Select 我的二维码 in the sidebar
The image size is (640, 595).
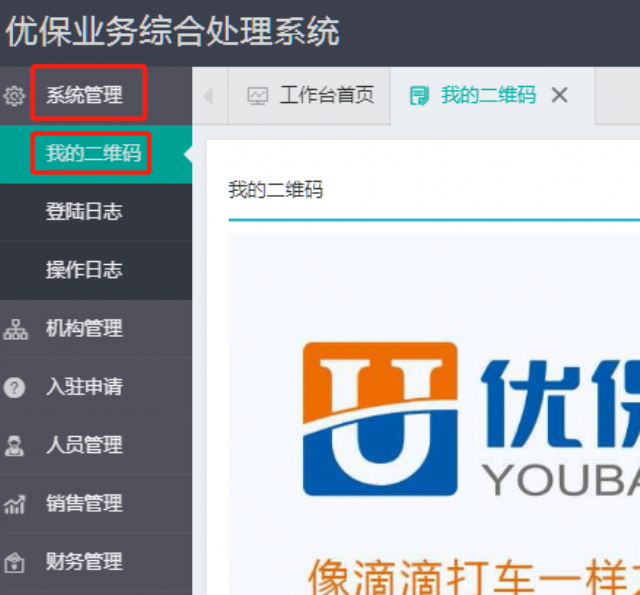tap(93, 154)
